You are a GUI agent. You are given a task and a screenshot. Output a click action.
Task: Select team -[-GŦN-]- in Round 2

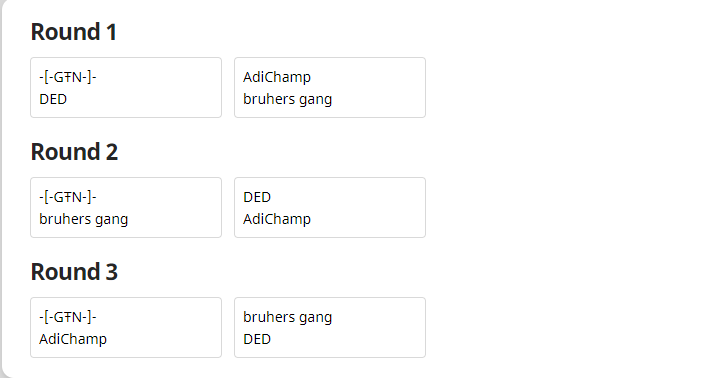(x=68, y=197)
